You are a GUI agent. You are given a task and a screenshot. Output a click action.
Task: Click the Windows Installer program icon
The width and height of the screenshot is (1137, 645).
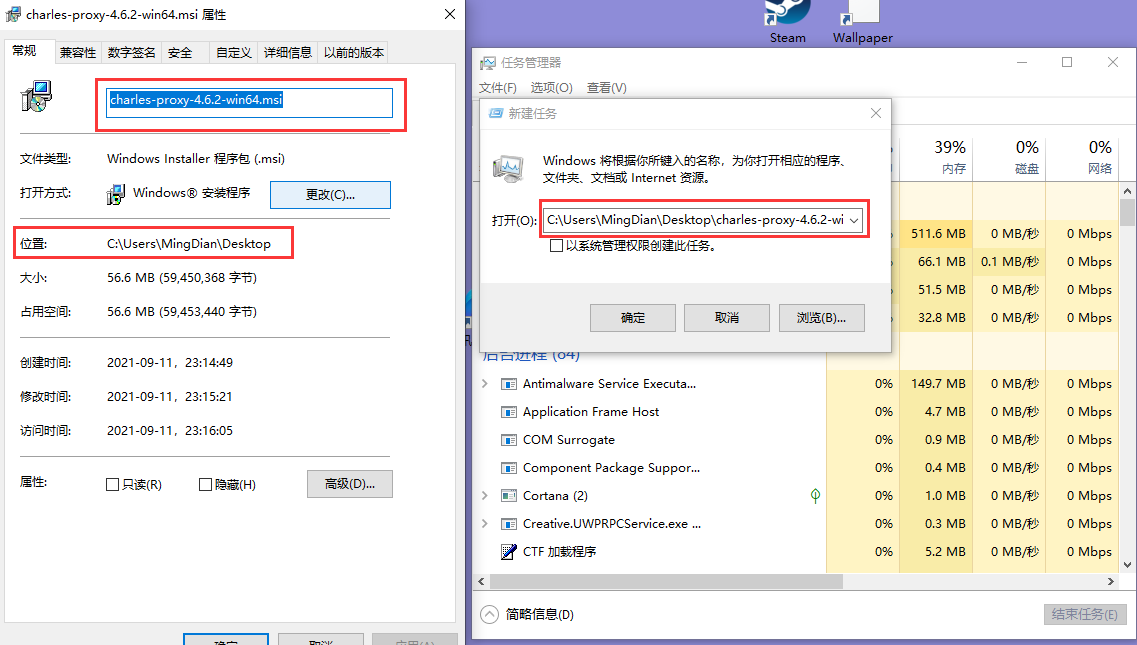point(115,194)
